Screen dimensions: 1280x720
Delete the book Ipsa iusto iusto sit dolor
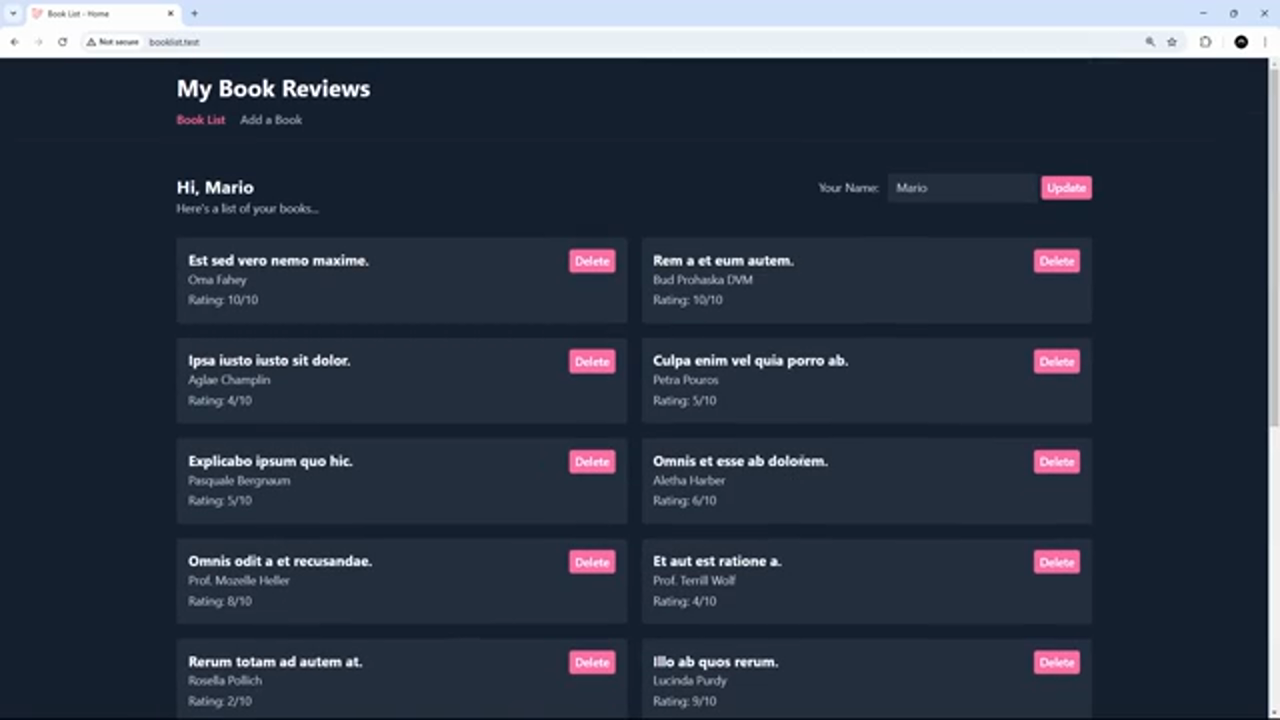point(592,361)
